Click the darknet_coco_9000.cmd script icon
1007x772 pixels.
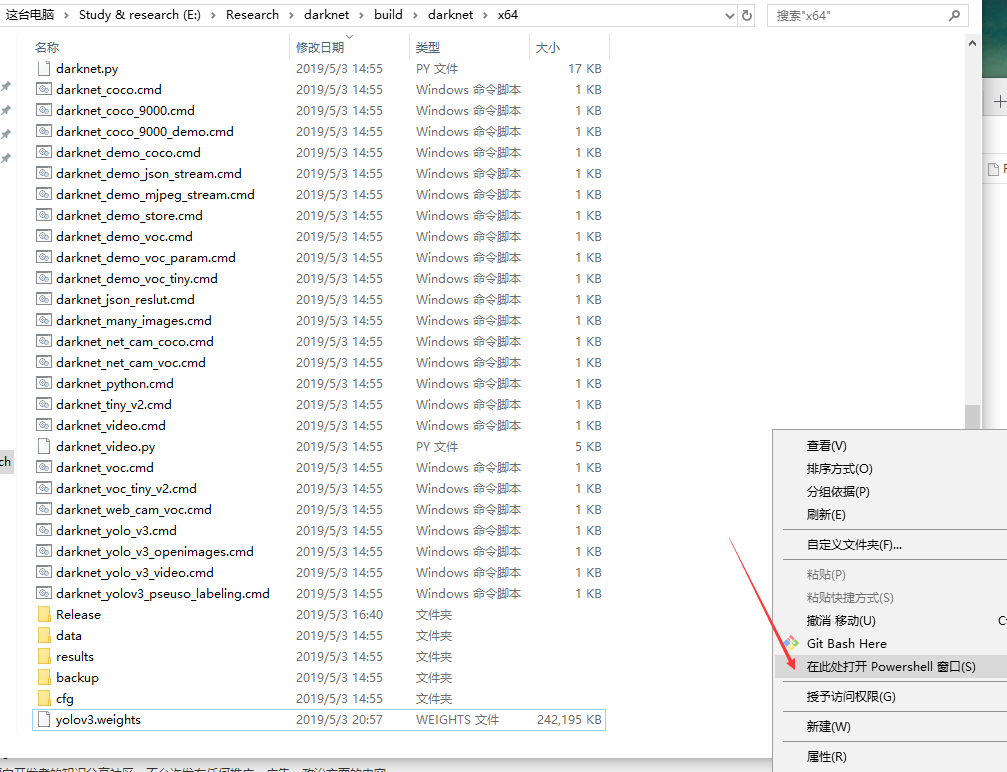point(44,110)
